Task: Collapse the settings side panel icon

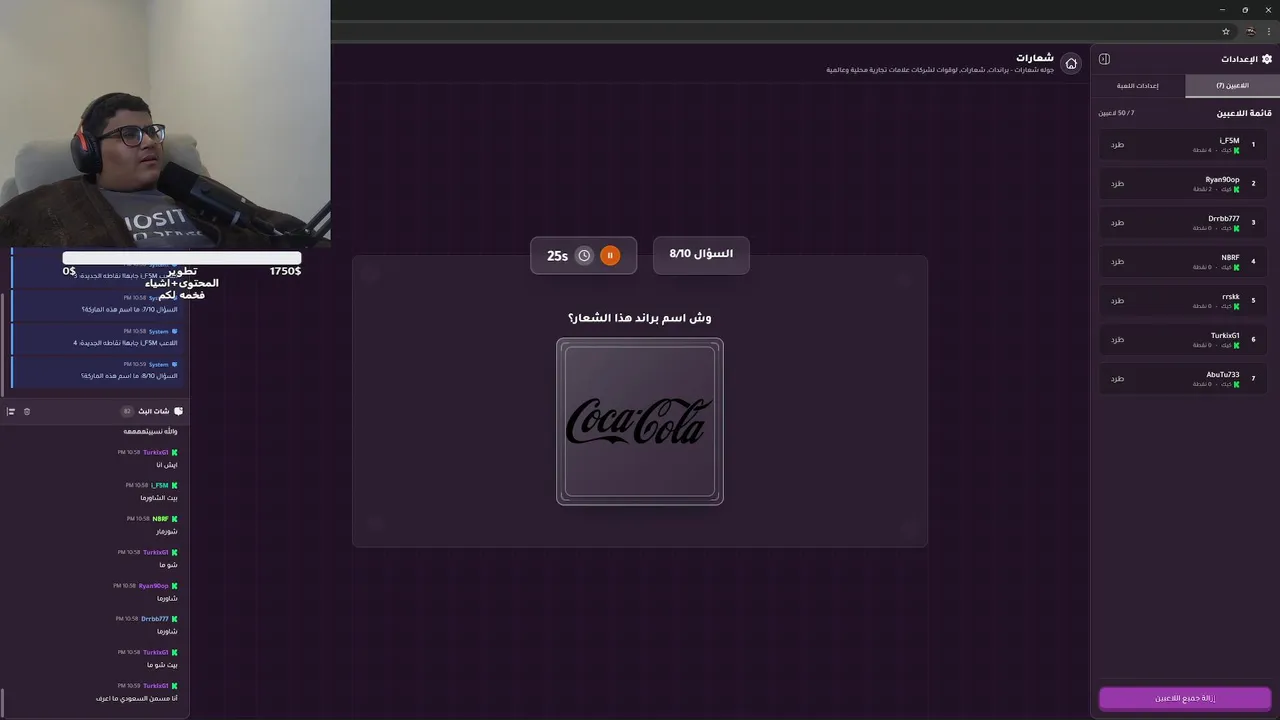Action: [x=1104, y=59]
